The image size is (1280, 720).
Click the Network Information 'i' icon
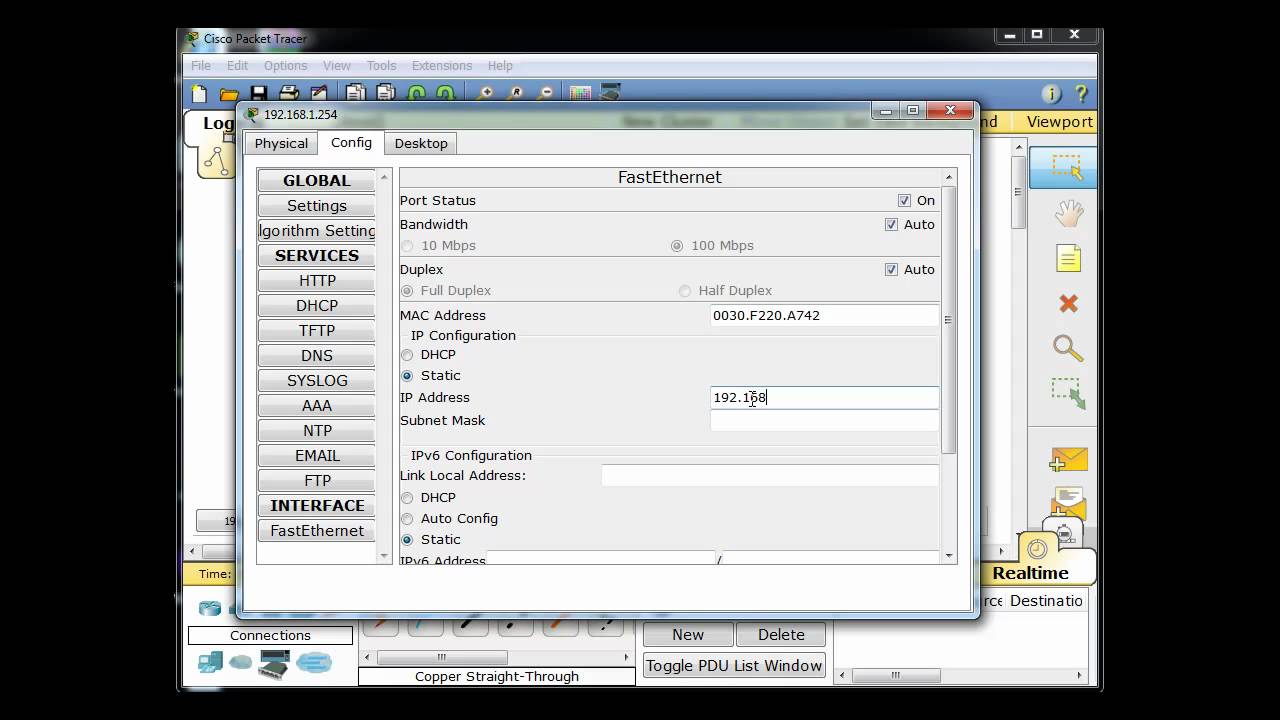[x=1051, y=94]
